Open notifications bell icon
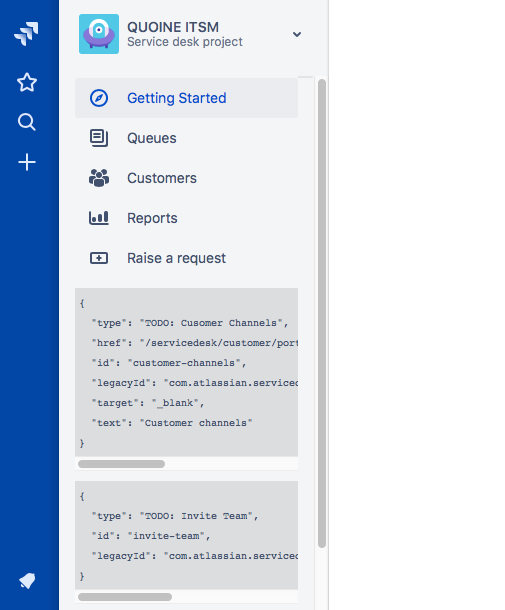Viewport: 505px width, 610px height. (x=27, y=580)
